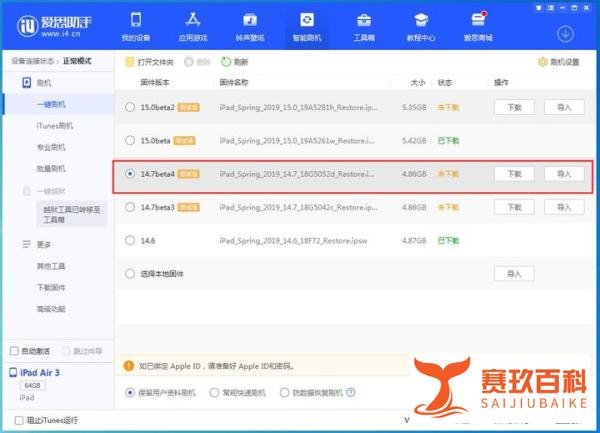Screen dimensions: 600x433
Task: Click 导入 for local firmware row
Action: [x=514, y=274]
